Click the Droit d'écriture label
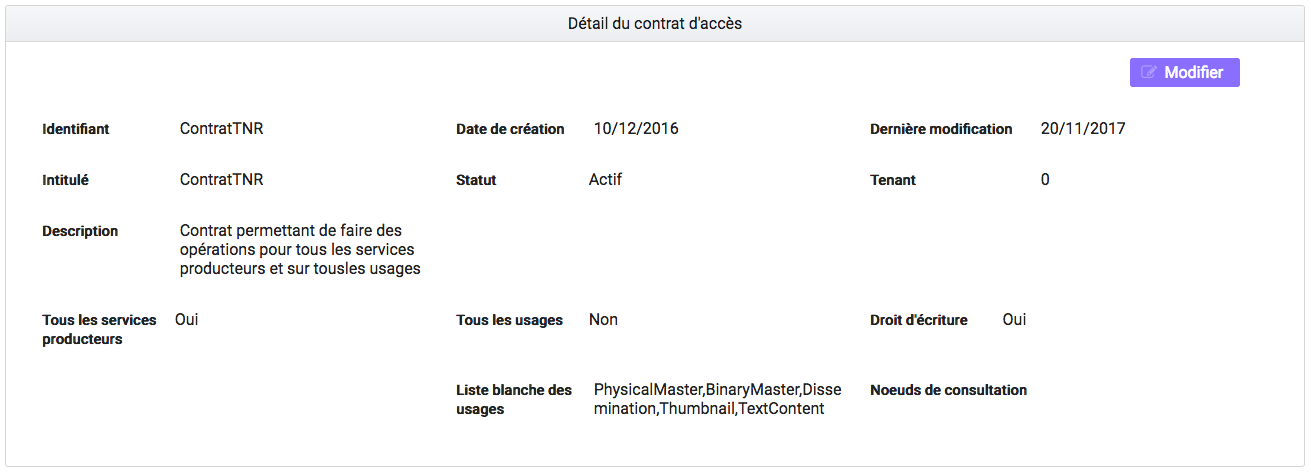This screenshot has width=1311, height=475. pyautogui.click(x=919, y=321)
